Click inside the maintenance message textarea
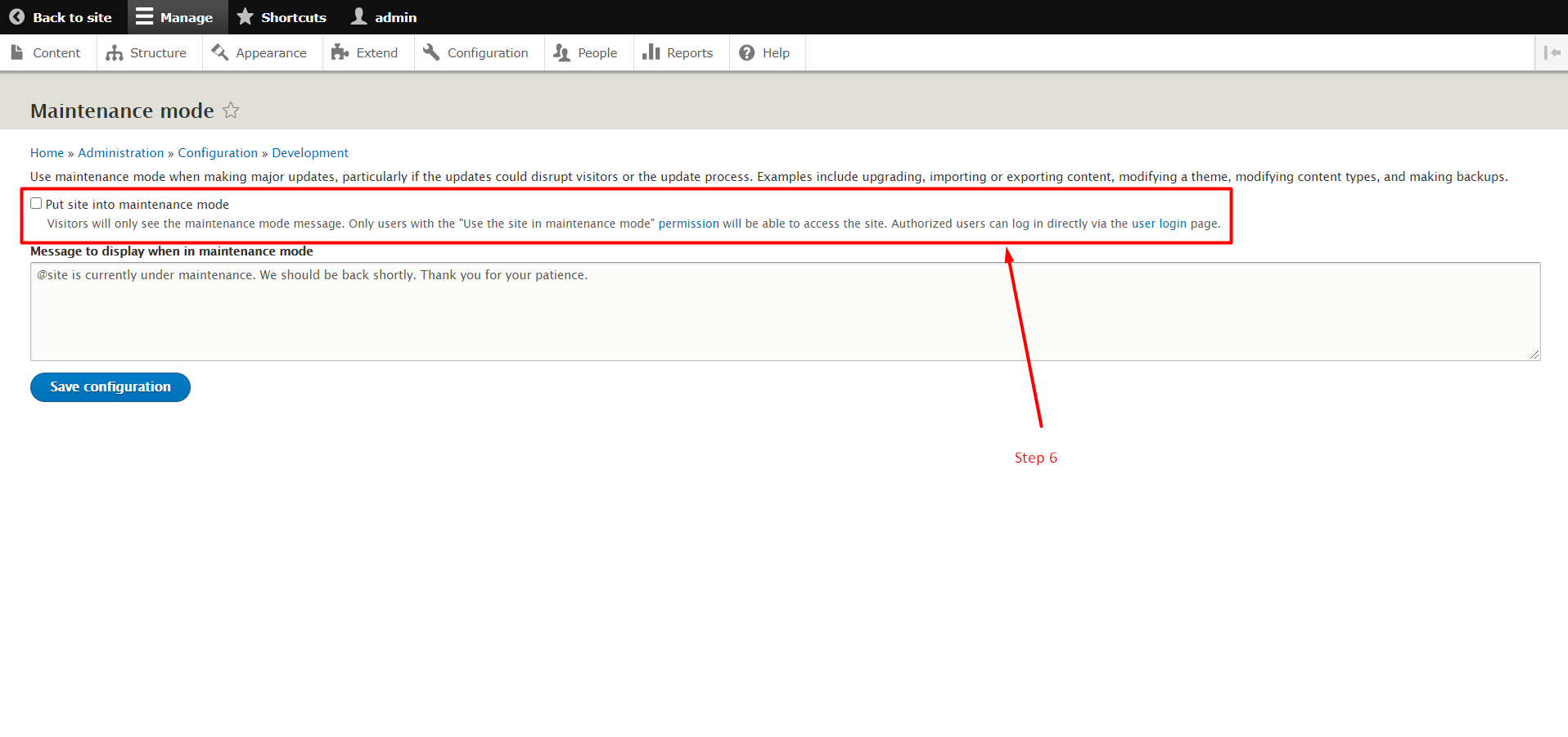 point(785,311)
